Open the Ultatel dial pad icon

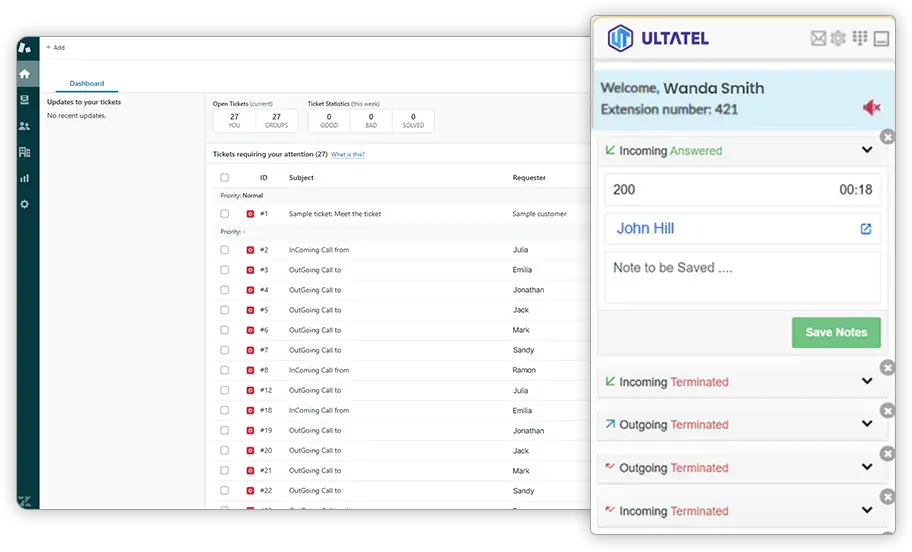pyautogui.click(x=859, y=39)
